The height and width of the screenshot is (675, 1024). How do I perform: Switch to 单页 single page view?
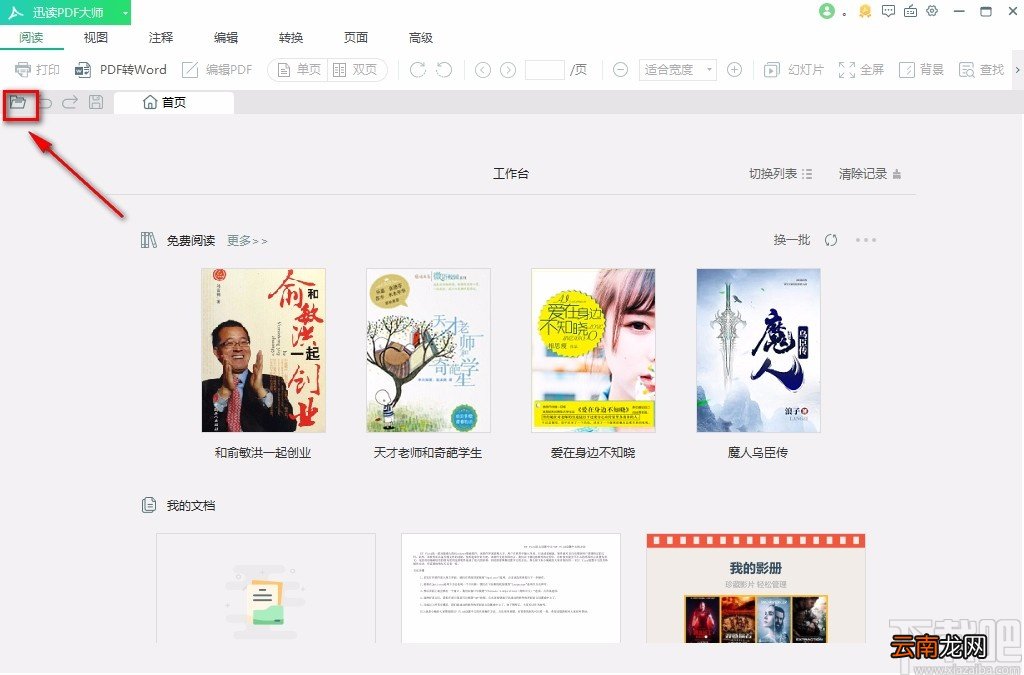tap(298, 70)
